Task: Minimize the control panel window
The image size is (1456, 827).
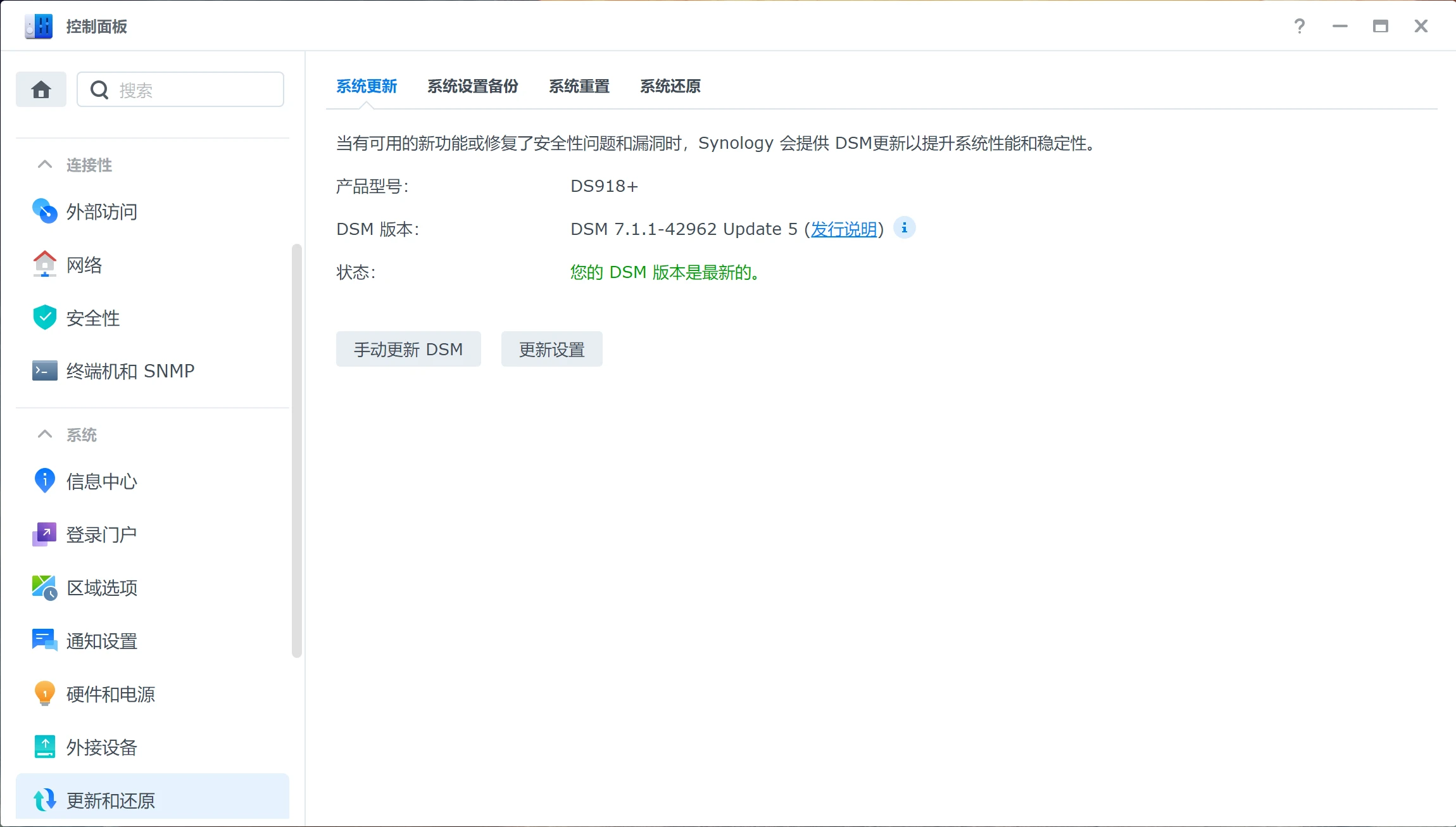Action: (x=1340, y=26)
